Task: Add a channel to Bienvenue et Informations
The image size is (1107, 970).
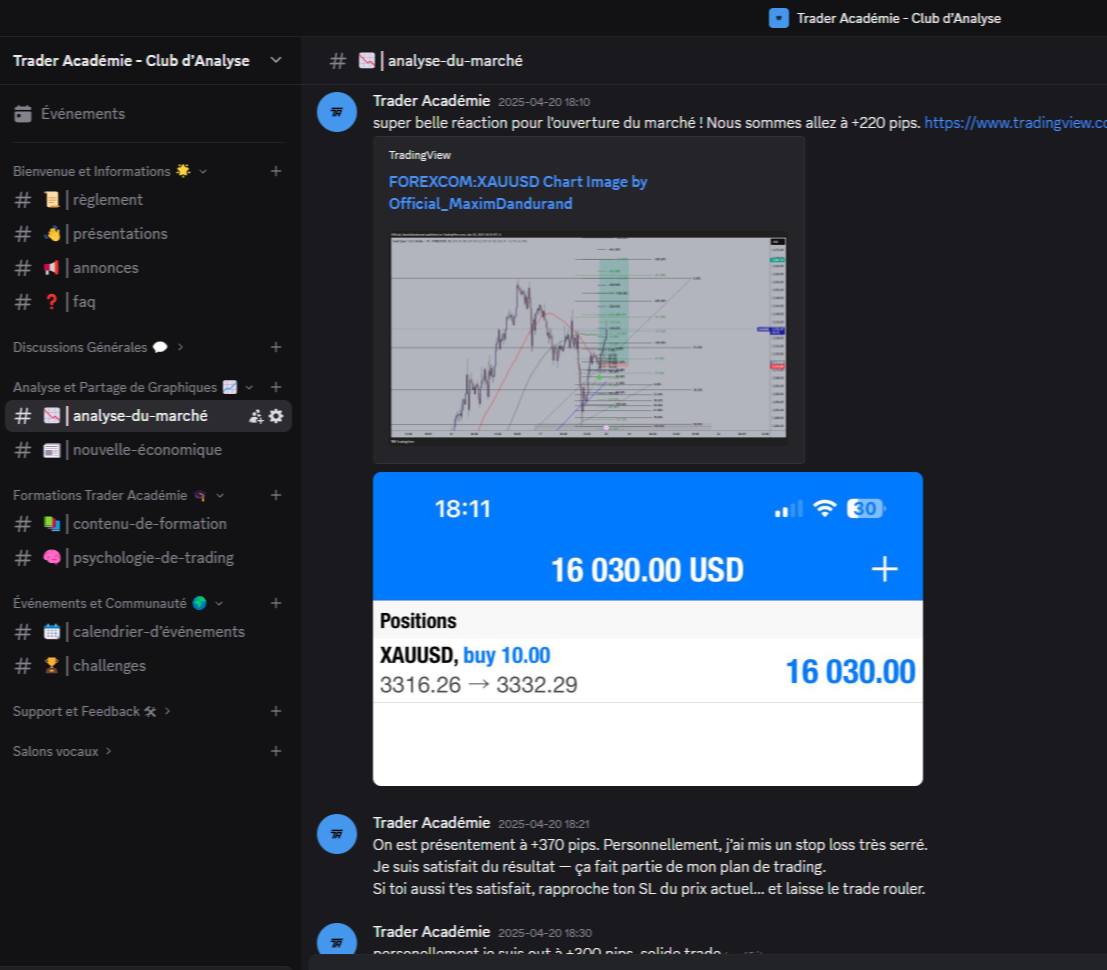Action: [276, 171]
